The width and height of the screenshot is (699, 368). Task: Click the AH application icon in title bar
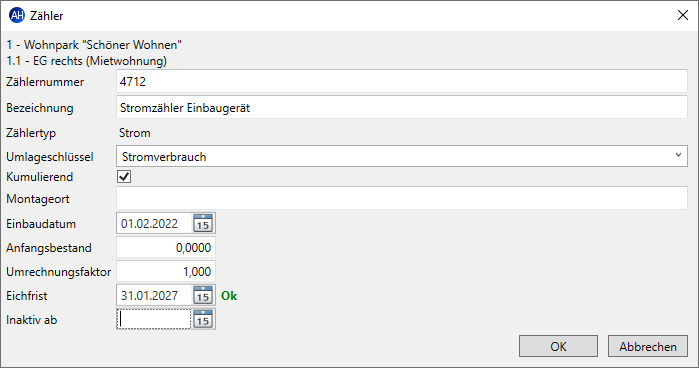(17, 16)
